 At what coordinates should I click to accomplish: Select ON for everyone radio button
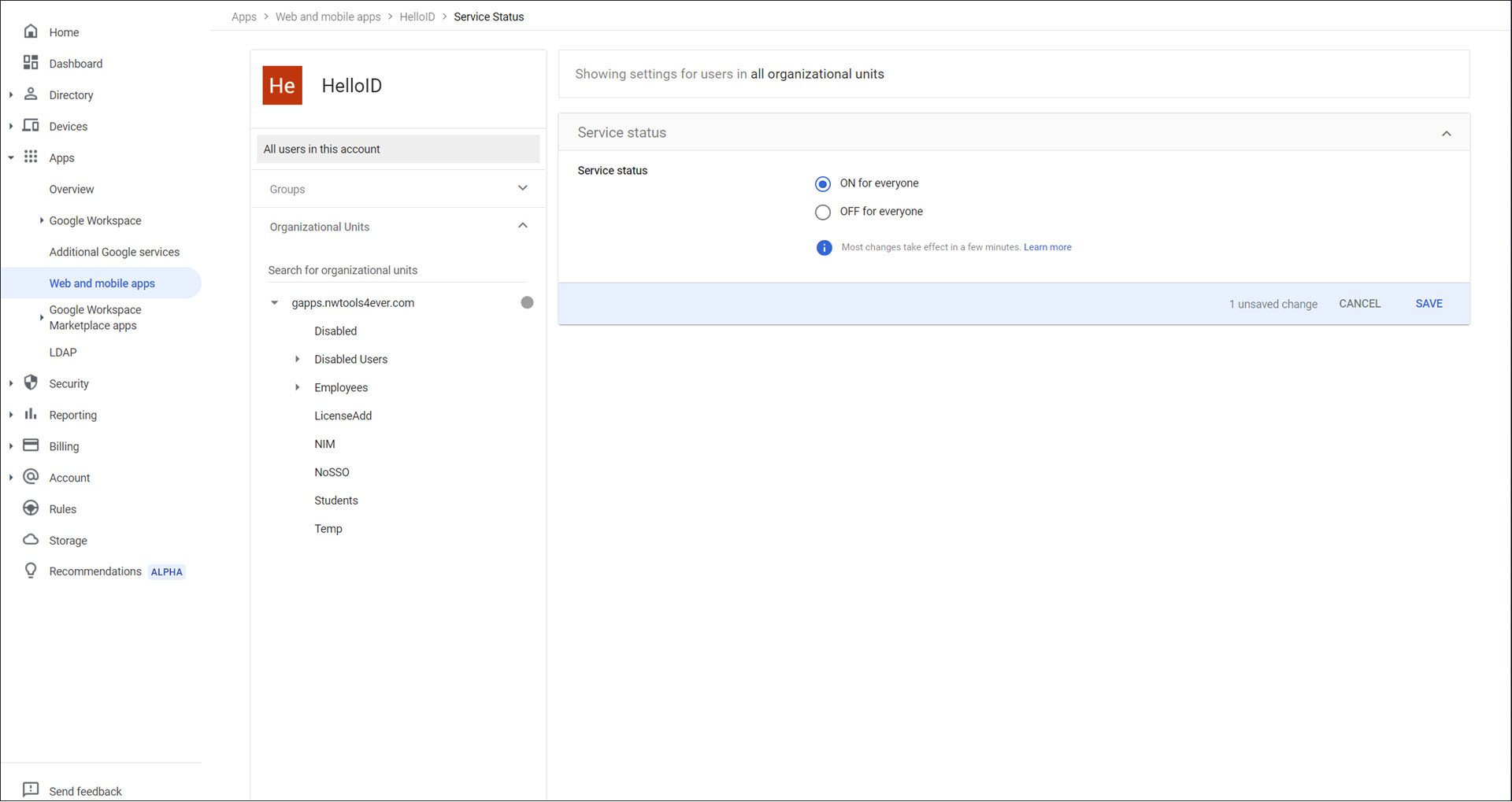coord(823,184)
